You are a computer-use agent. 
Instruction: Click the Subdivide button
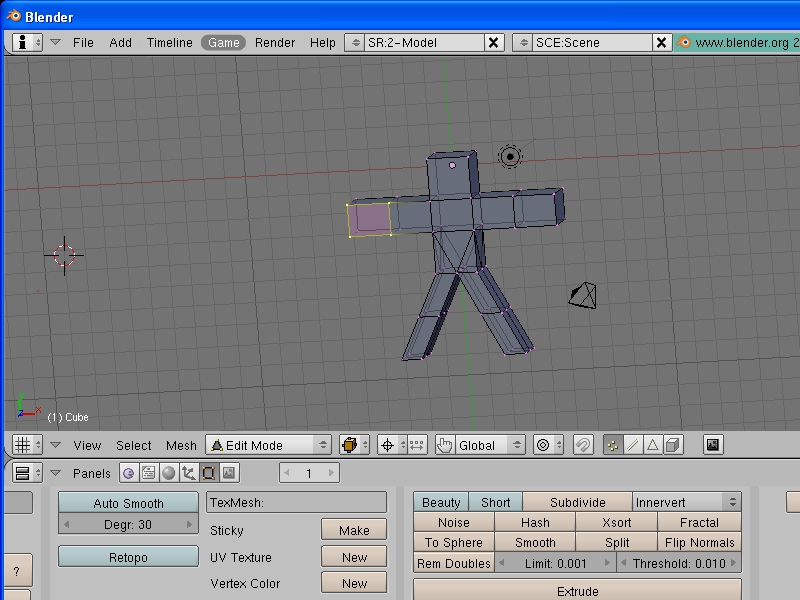click(578, 502)
